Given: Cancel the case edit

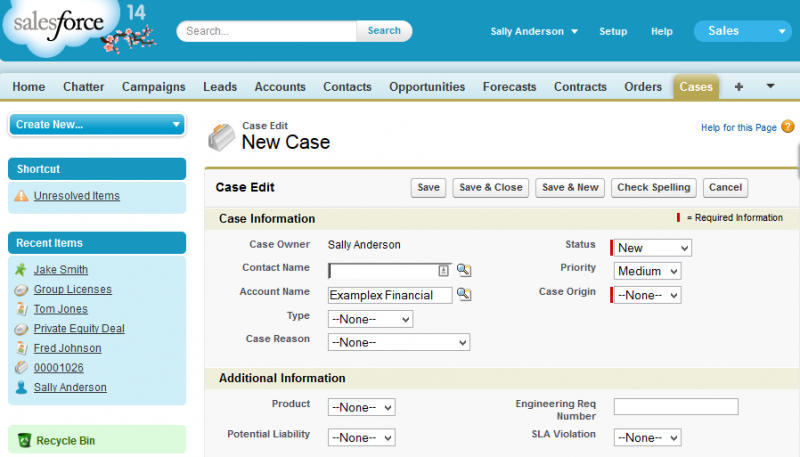Looking at the screenshot, I should coord(726,187).
